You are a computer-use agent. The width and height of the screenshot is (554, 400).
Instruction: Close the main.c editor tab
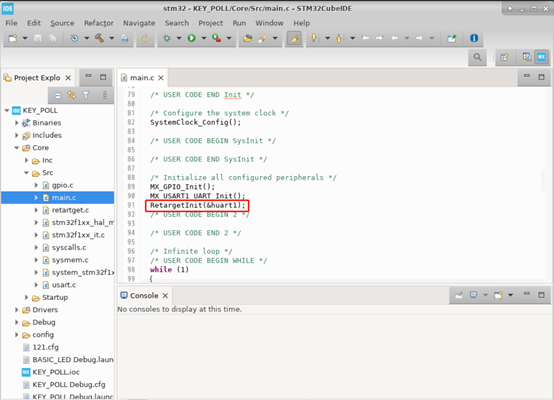tap(161, 78)
